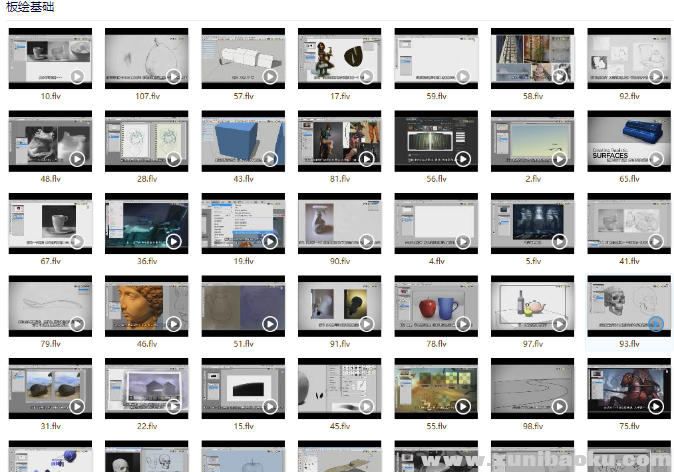Click the play icon on the 43.flv blue cube video

tap(270, 159)
